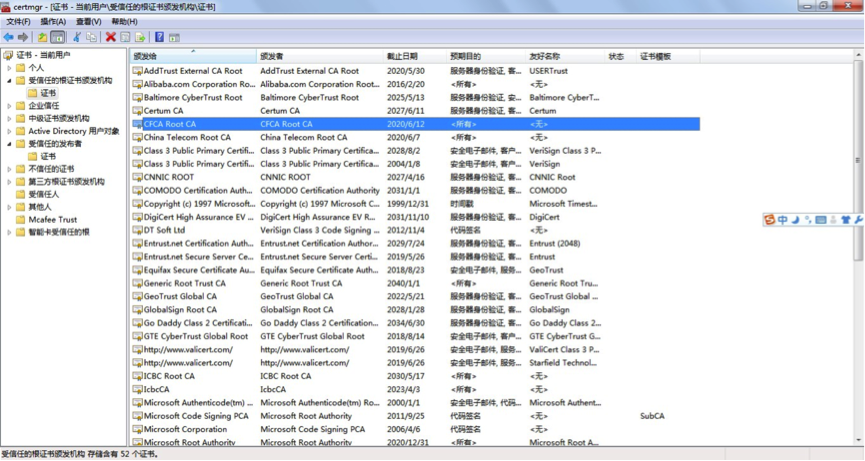The image size is (865, 461).
Task: Click the 证书模板 column header
Action: coord(668,56)
